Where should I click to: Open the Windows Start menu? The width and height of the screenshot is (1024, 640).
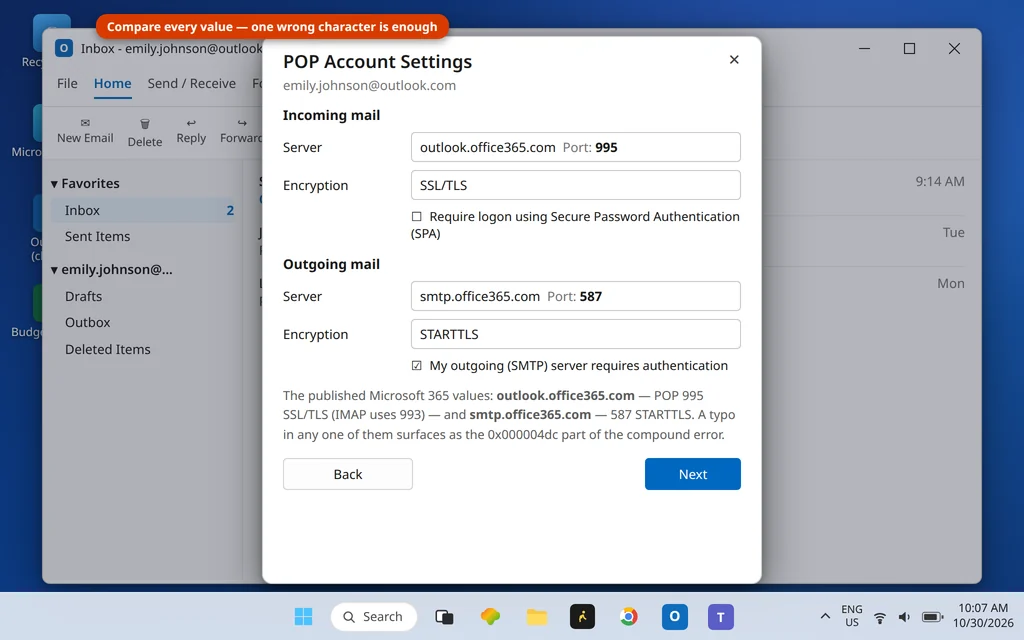click(x=303, y=616)
